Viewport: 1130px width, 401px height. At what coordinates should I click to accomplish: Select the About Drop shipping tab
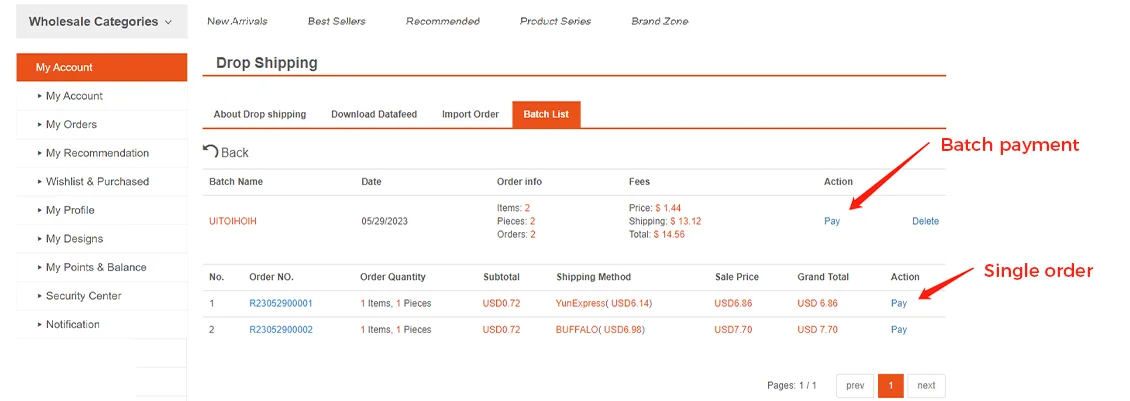(x=259, y=114)
